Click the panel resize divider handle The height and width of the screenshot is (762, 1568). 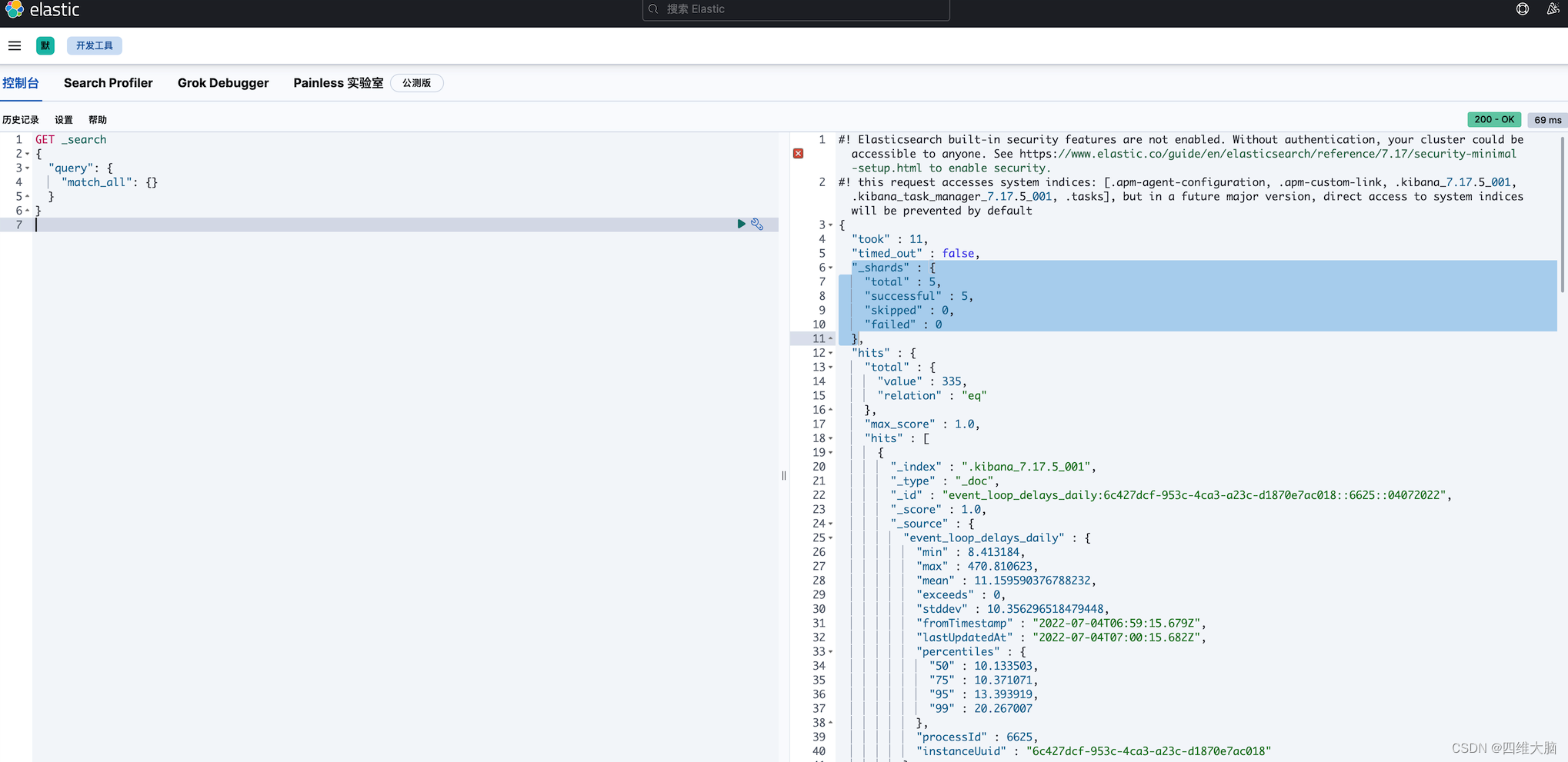pyautogui.click(x=784, y=475)
